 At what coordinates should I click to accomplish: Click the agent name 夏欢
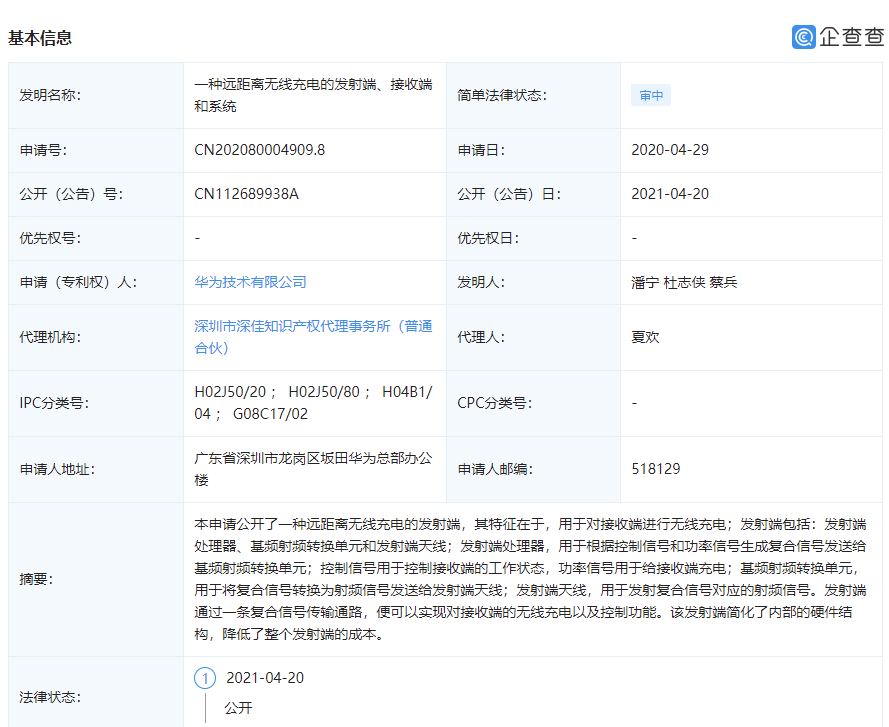click(x=645, y=337)
